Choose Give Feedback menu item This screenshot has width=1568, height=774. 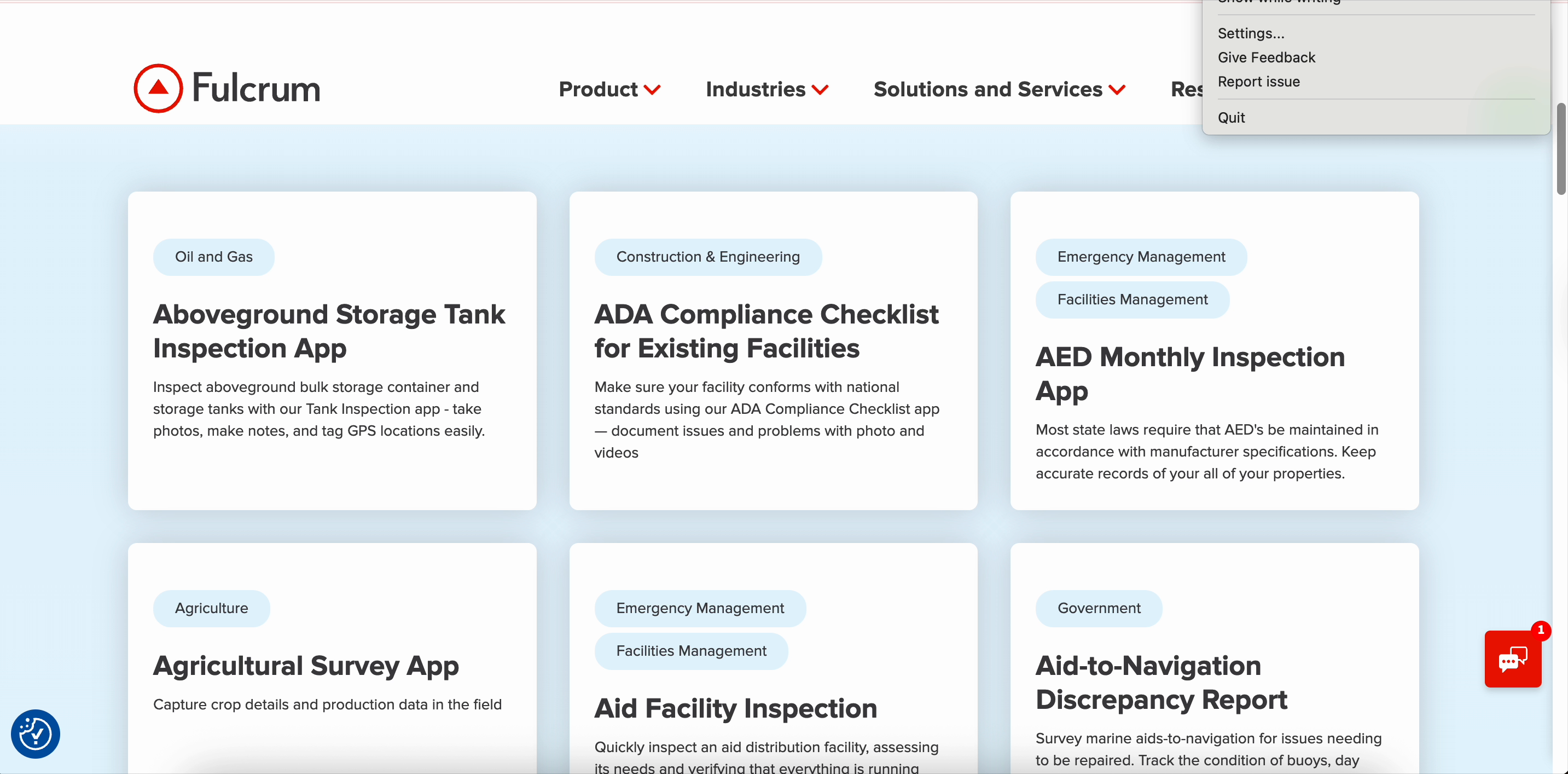point(1266,58)
